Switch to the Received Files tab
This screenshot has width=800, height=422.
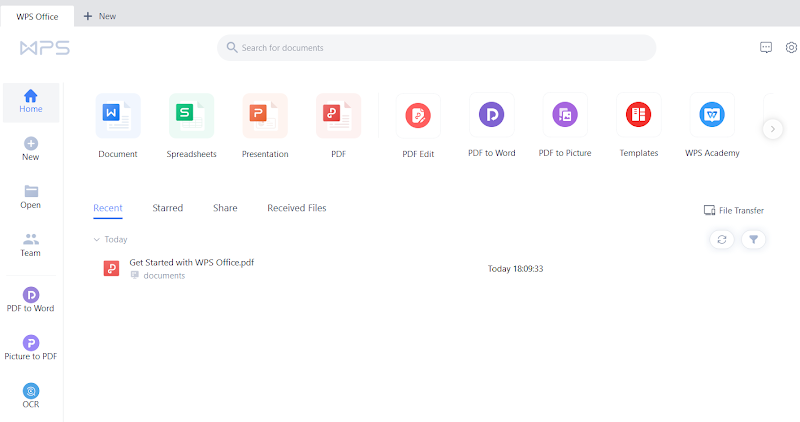tap(296, 208)
